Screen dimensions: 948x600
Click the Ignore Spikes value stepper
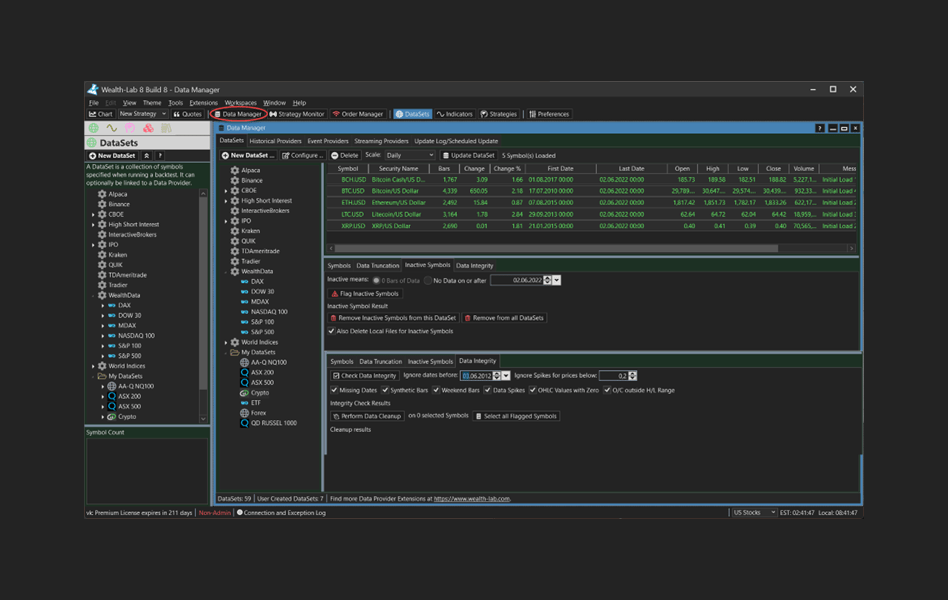tap(632, 376)
